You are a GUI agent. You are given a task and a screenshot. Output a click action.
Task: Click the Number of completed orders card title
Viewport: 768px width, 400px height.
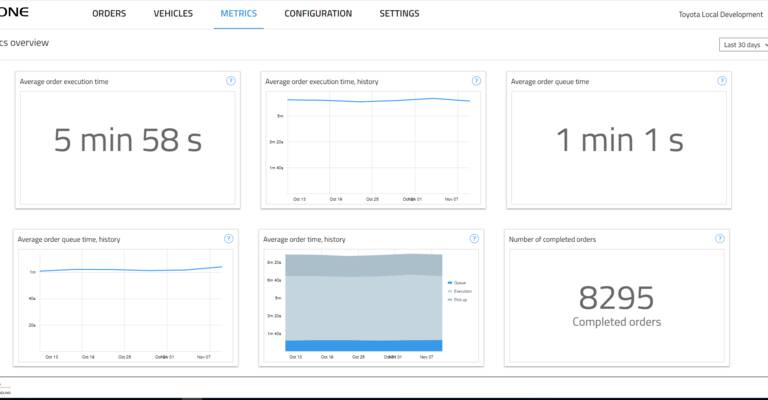pos(552,239)
